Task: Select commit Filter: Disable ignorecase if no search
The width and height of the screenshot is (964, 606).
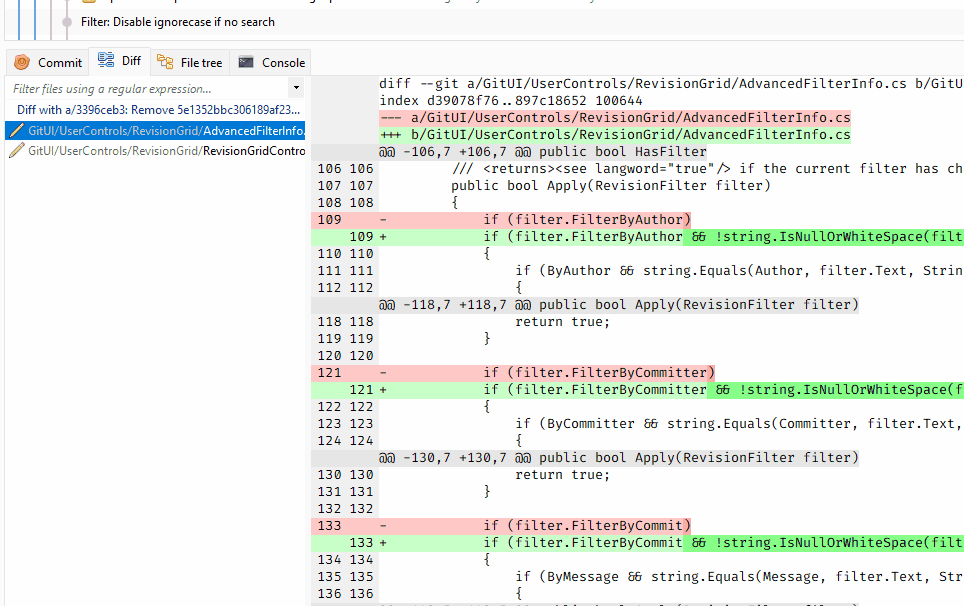Action: coord(200,21)
